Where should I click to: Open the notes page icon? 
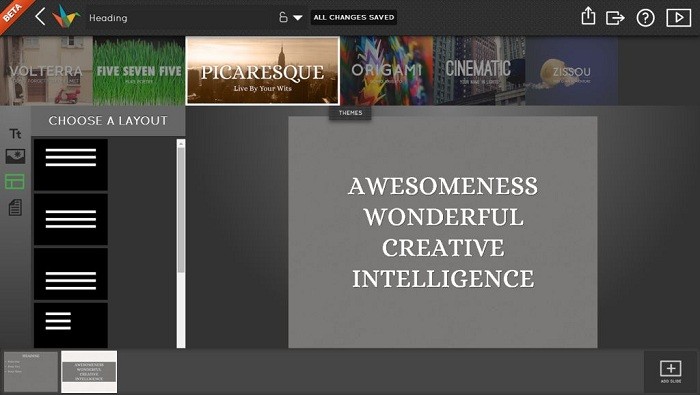[15, 208]
